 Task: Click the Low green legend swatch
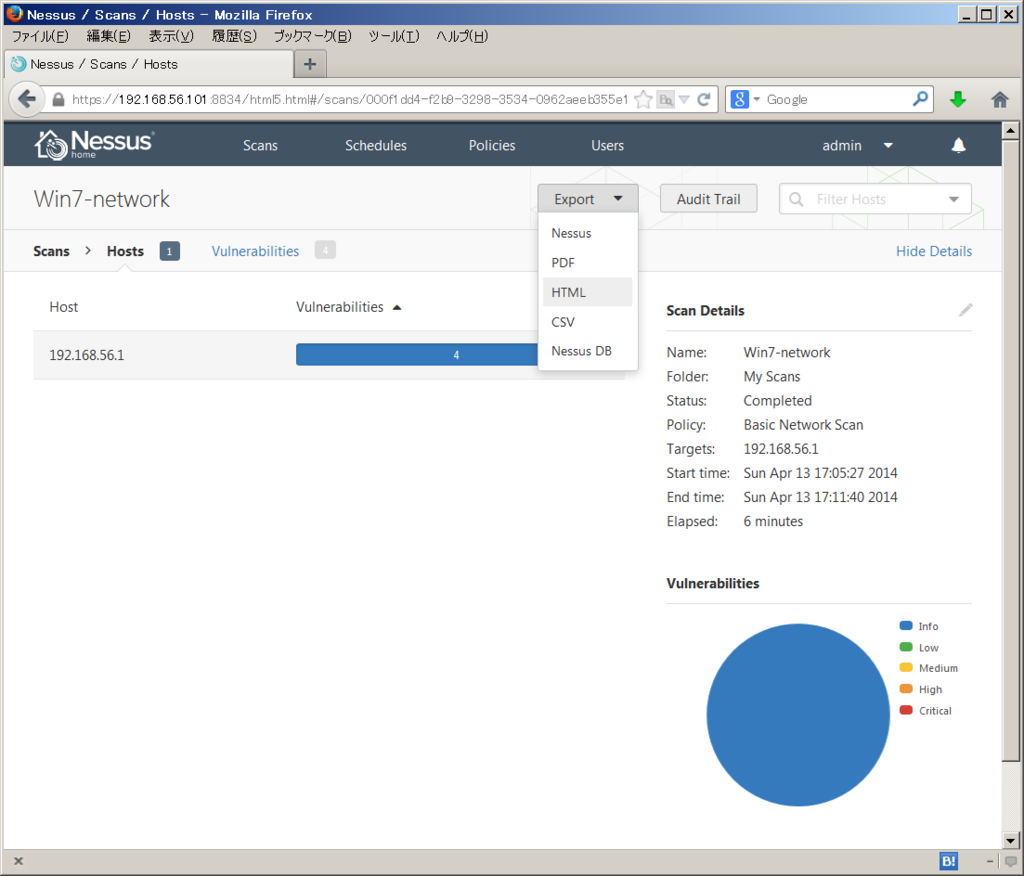pyautogui.click(x=906, y=647)
